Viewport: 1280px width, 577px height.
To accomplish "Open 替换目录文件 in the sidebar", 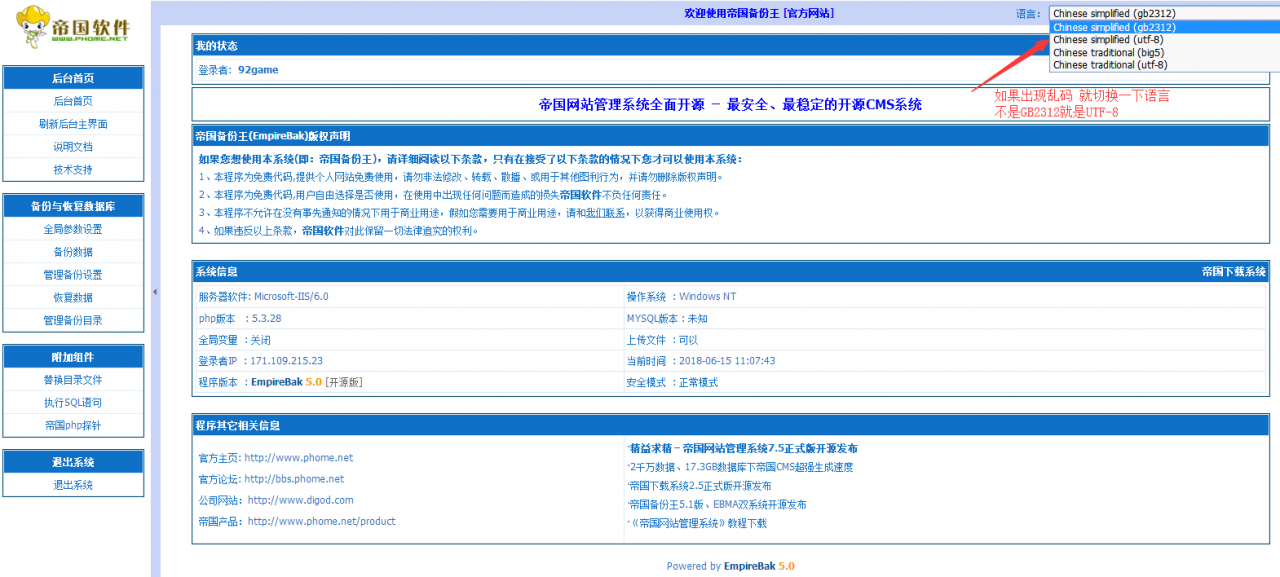I will (73, 380).
